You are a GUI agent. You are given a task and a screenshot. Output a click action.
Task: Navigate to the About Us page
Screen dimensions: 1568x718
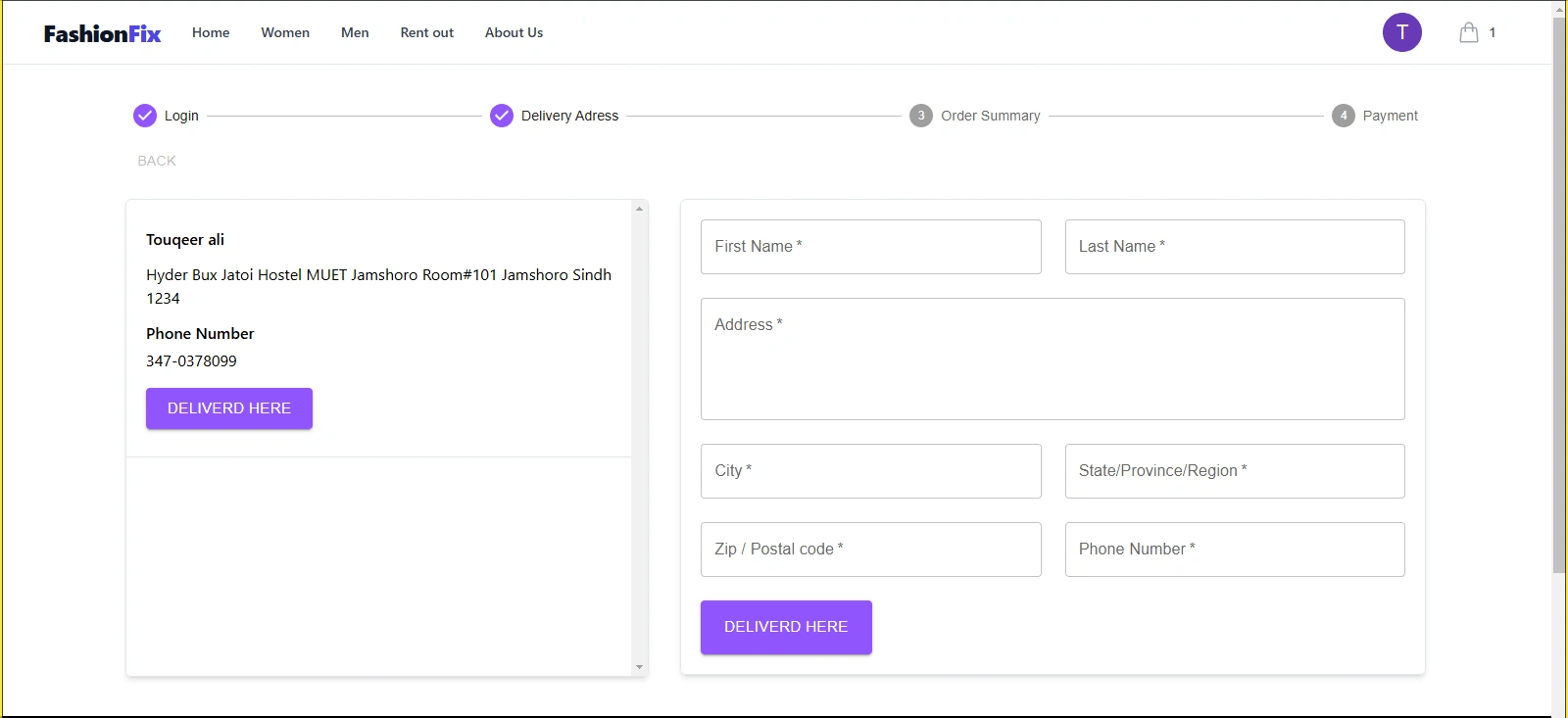(x=514, y=32)
